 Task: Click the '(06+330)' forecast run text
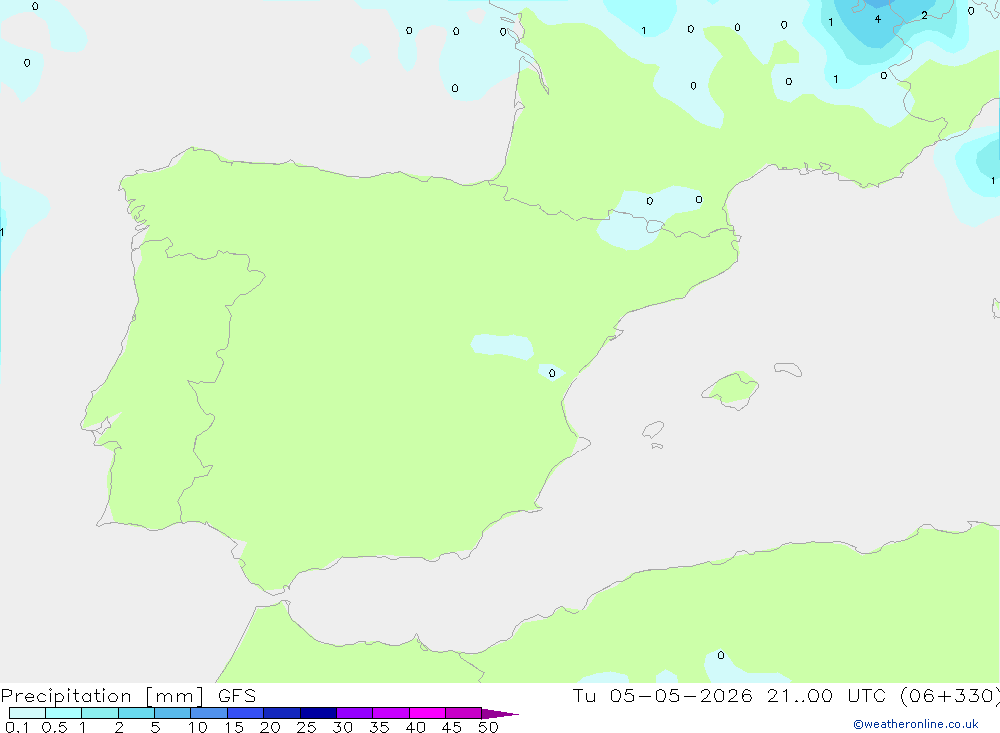pos(950,696)
